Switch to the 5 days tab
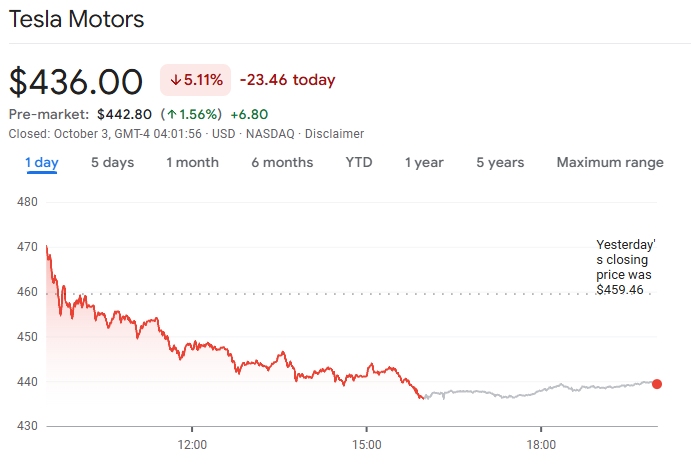 pyautogui.click(x=112, y=163)
